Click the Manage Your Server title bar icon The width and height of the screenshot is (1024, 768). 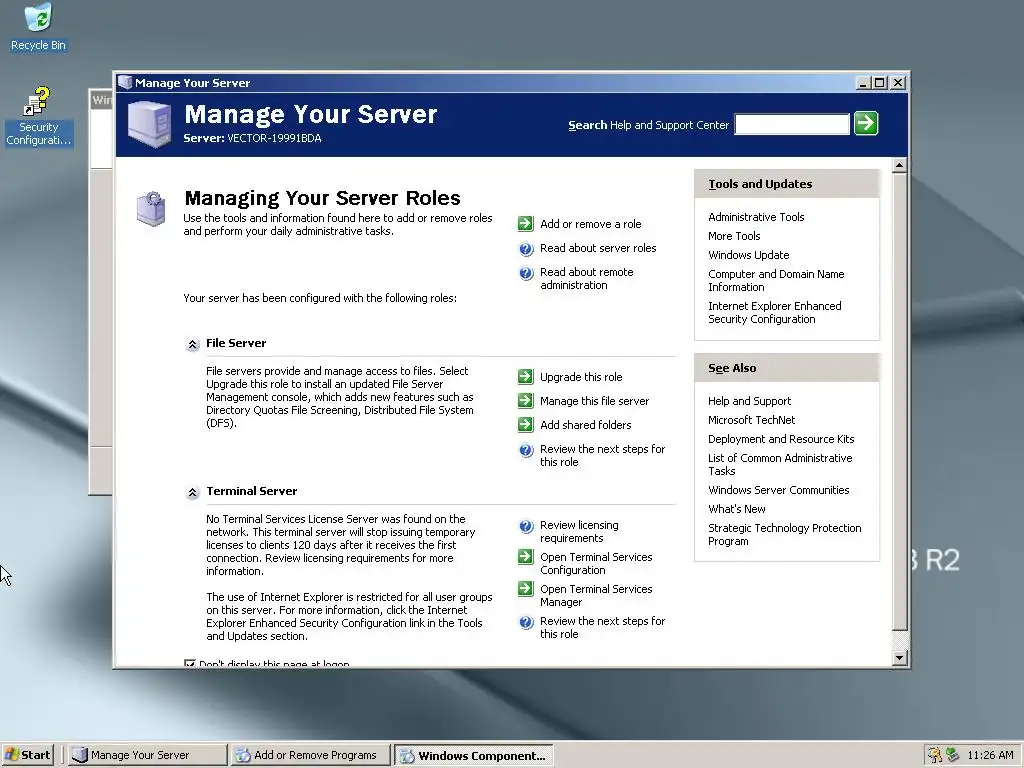tap(125, 83)
